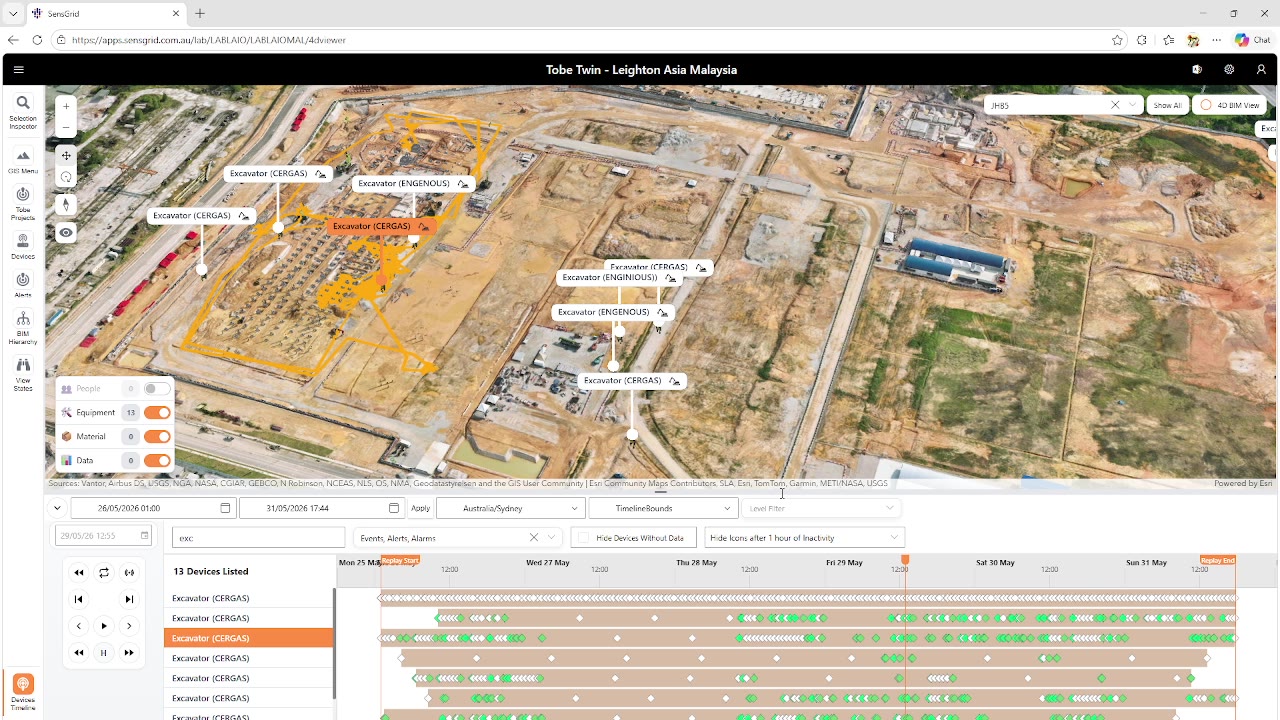Open the Level Filter dropdown

coord(820,508)
